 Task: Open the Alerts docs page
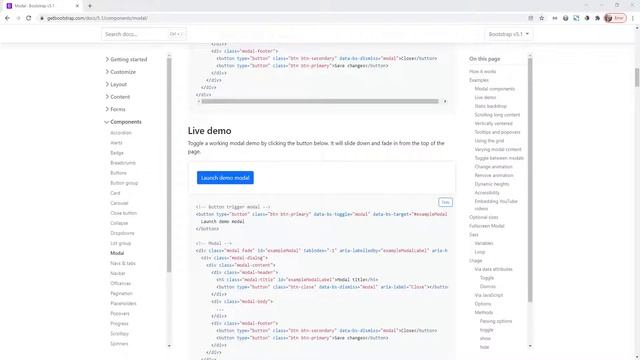point(116,143)
